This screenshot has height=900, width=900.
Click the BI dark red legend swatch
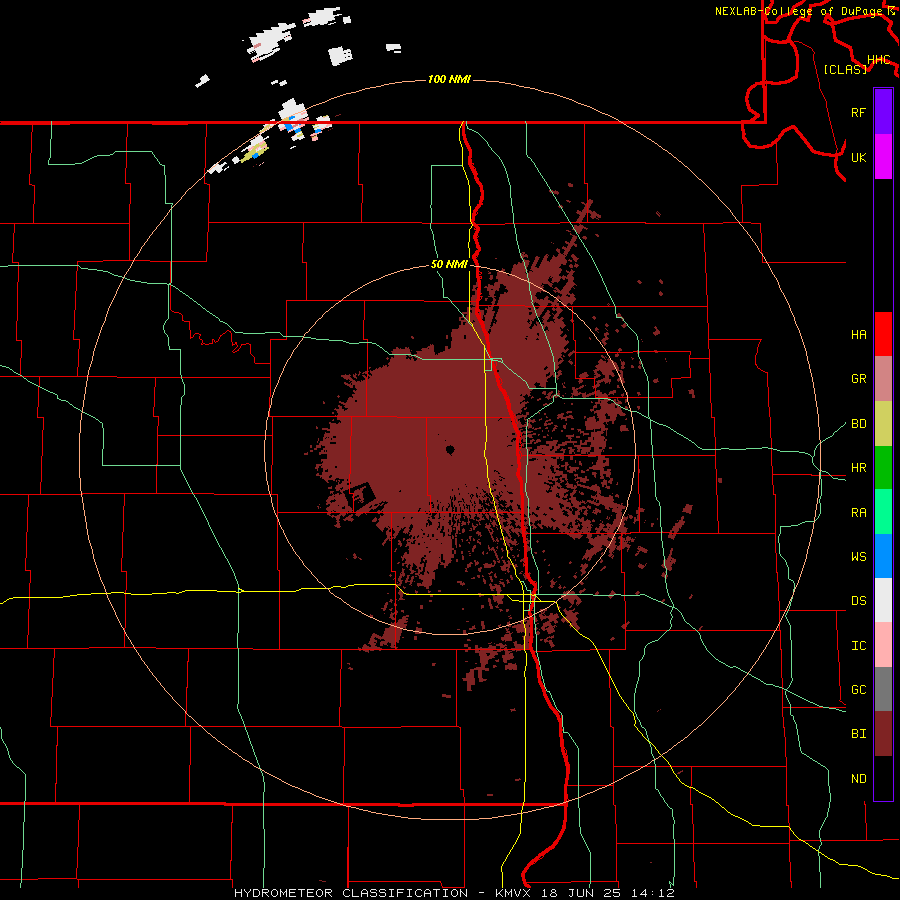[883, 734]
